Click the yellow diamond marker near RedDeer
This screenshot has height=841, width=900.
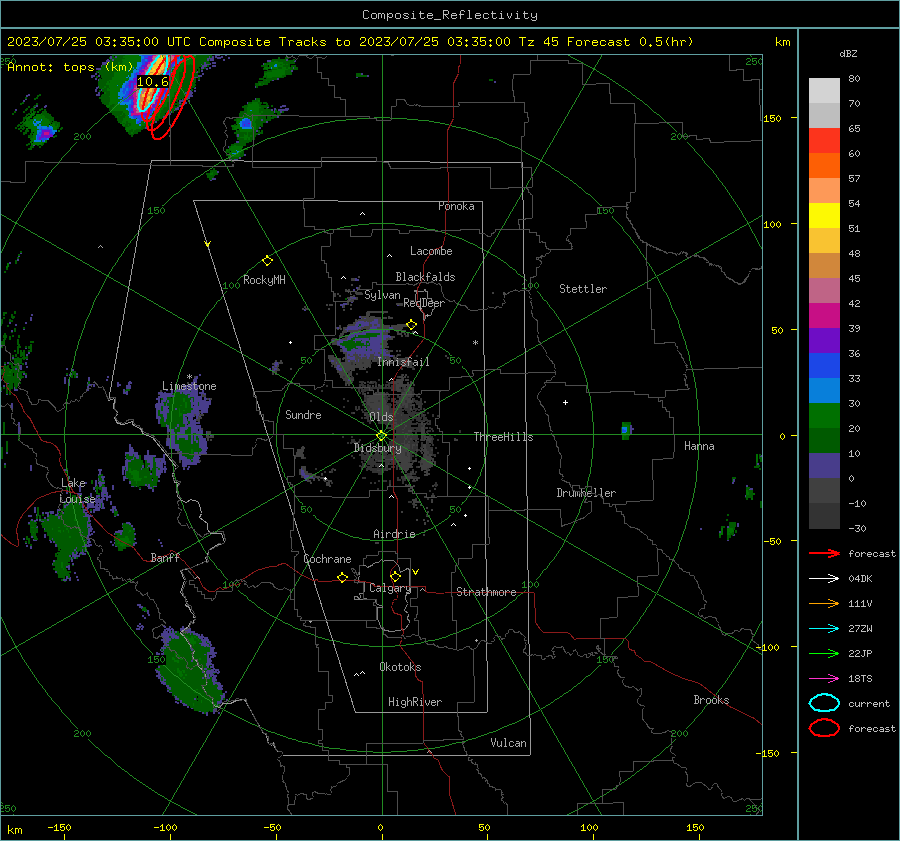pyautogui.click(x=412, y=325)
